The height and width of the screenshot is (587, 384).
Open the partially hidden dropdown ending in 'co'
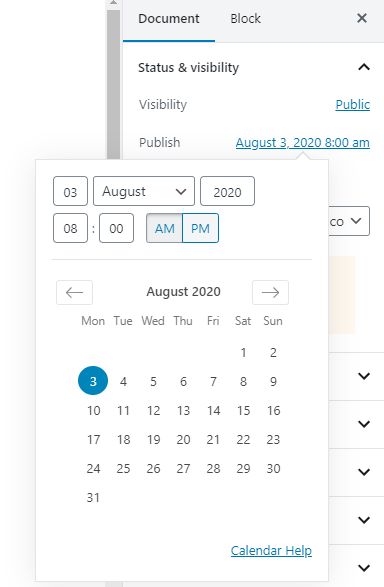point(349,221)
